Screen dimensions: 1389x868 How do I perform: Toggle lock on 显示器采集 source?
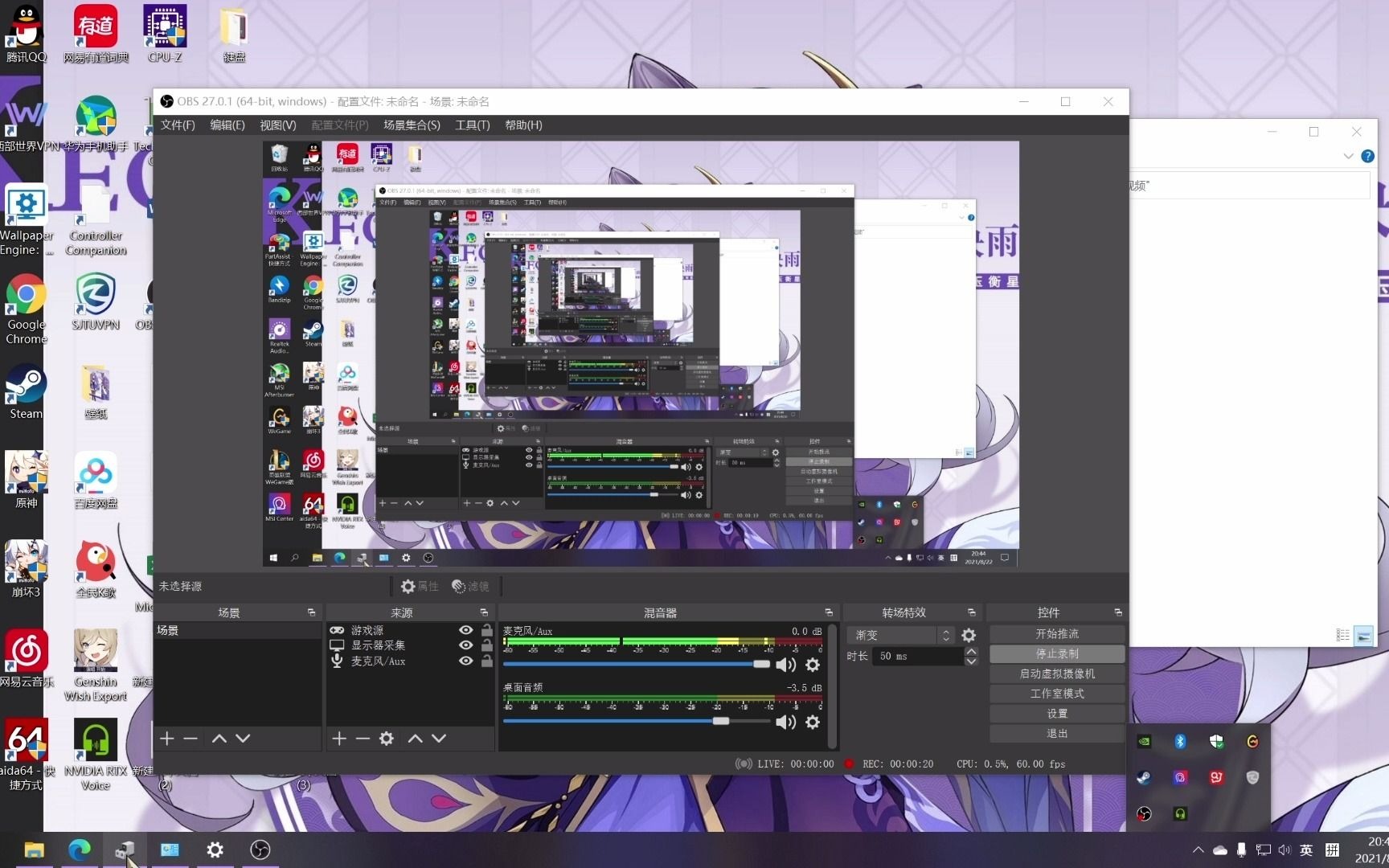(486, 645)
